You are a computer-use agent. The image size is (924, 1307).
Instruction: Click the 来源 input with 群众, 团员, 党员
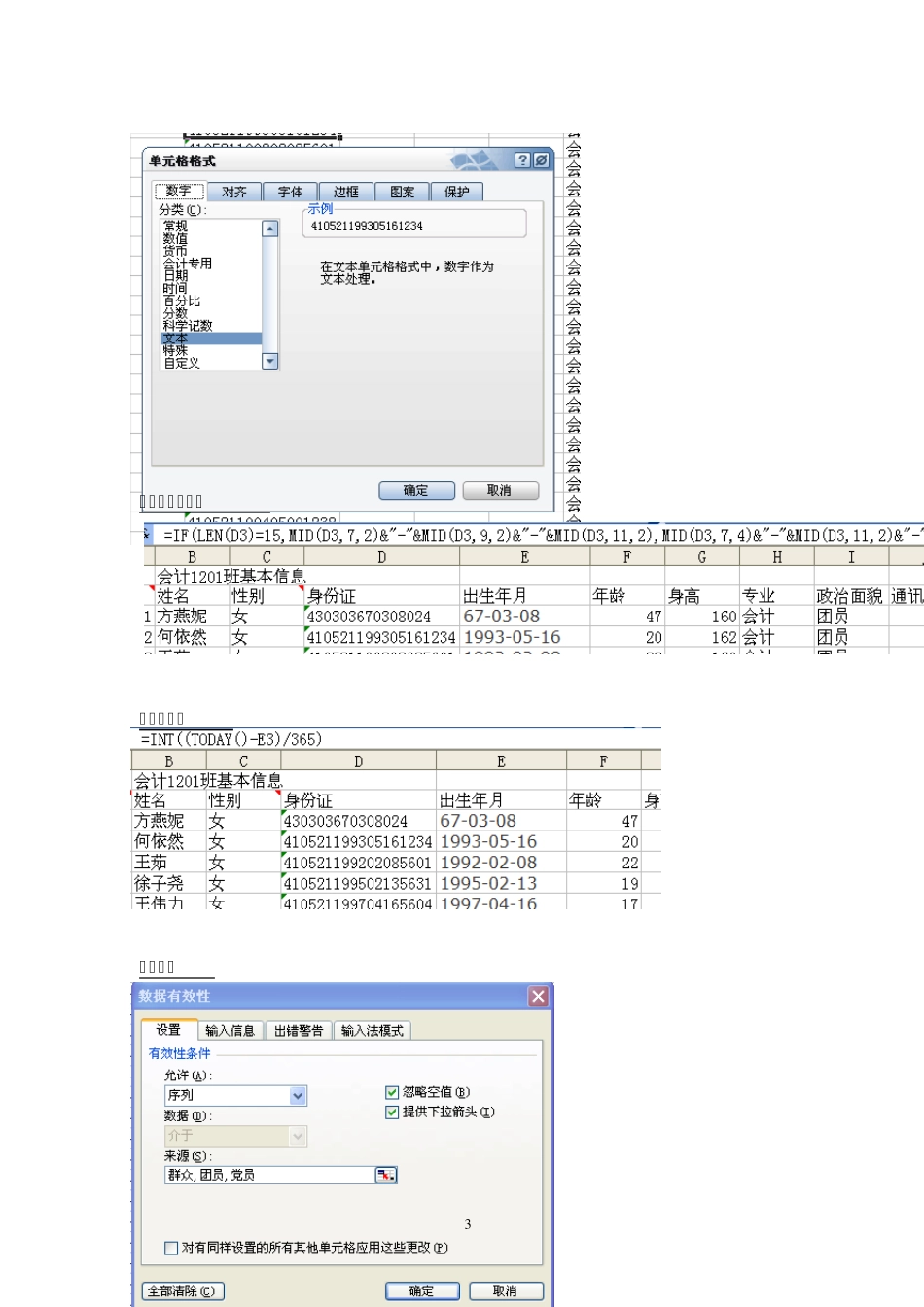coord(269,1175)
